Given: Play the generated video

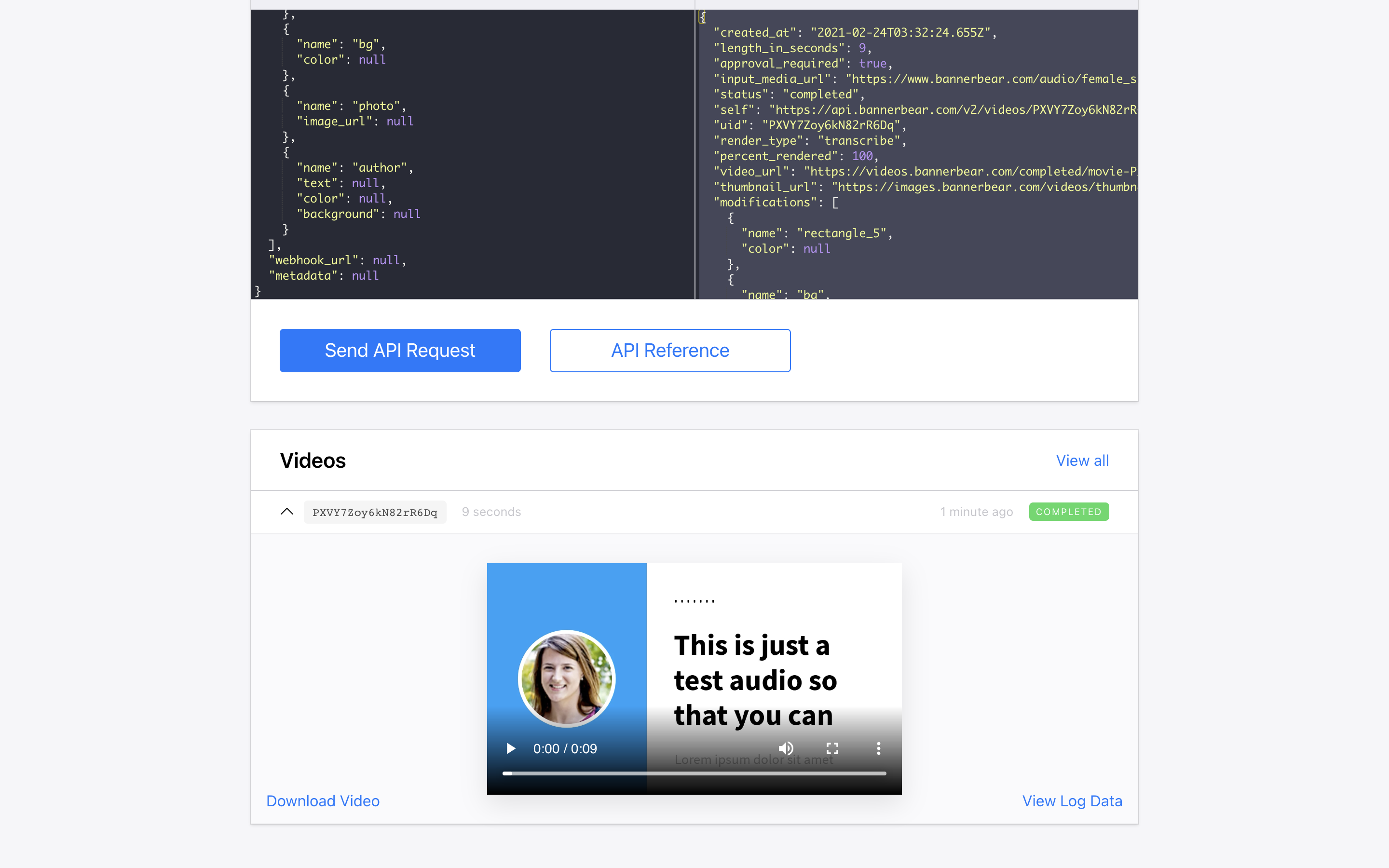Looking at the screenshot, I should tap(510, 748).
